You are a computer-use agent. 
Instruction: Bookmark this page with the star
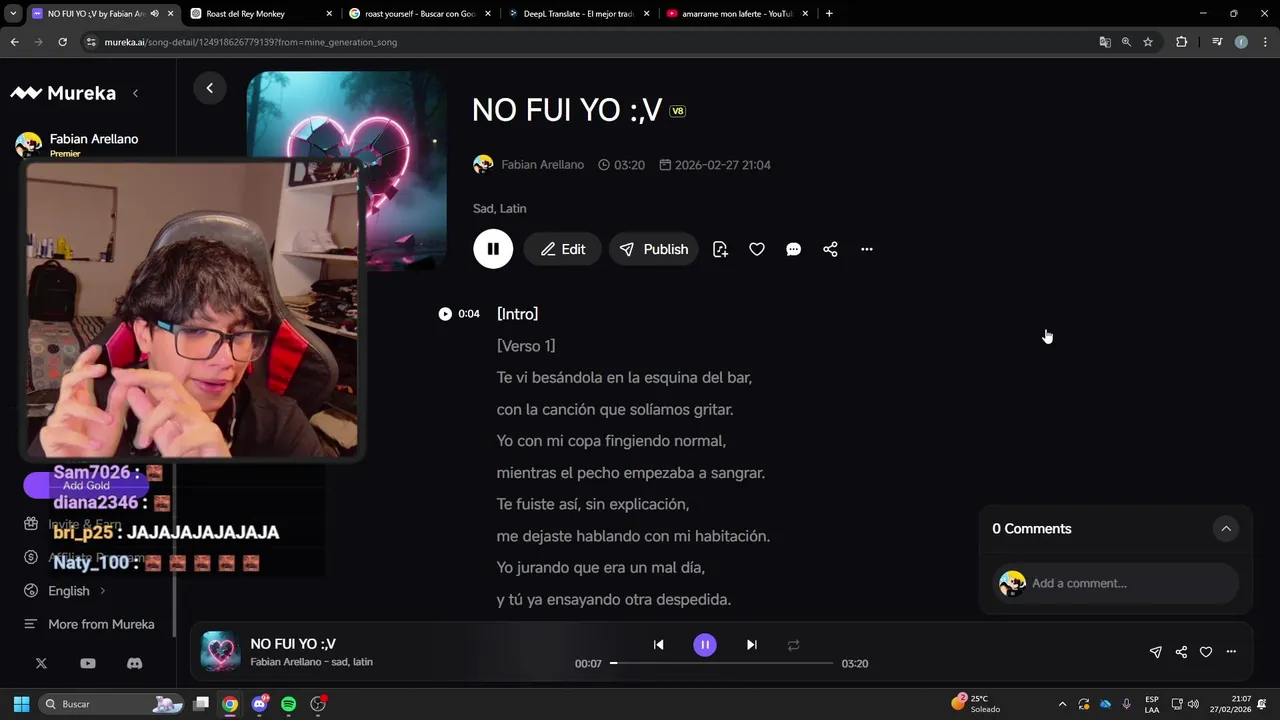click(x=1148, y=42)
